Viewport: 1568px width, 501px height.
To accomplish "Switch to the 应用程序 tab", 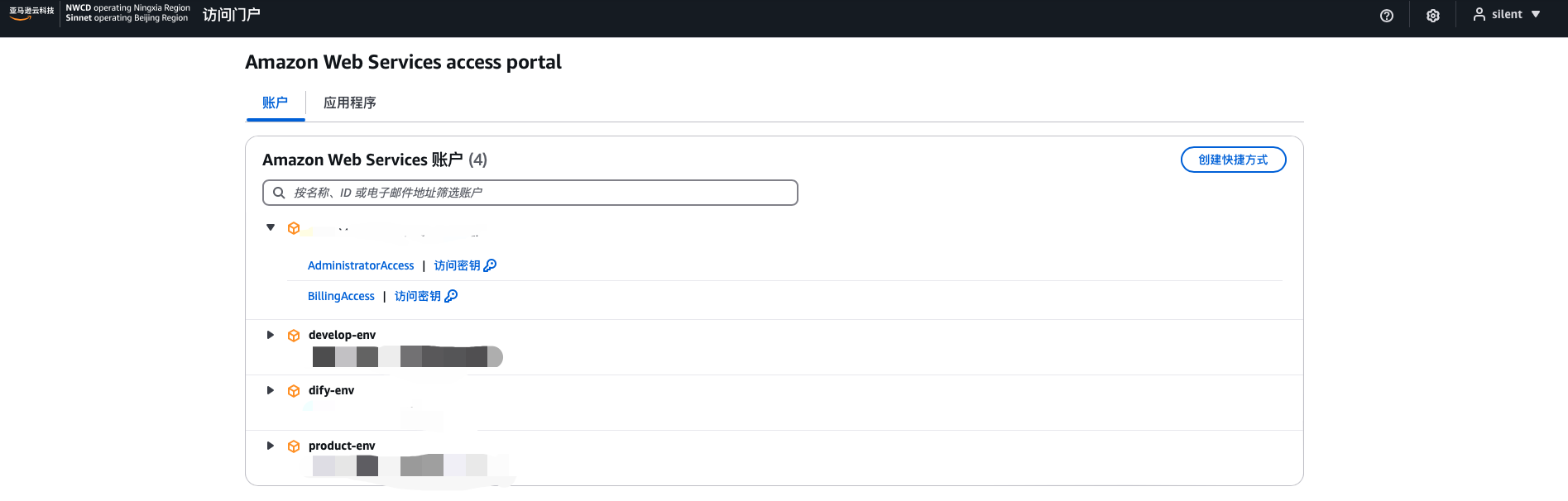I will point(349,103).
